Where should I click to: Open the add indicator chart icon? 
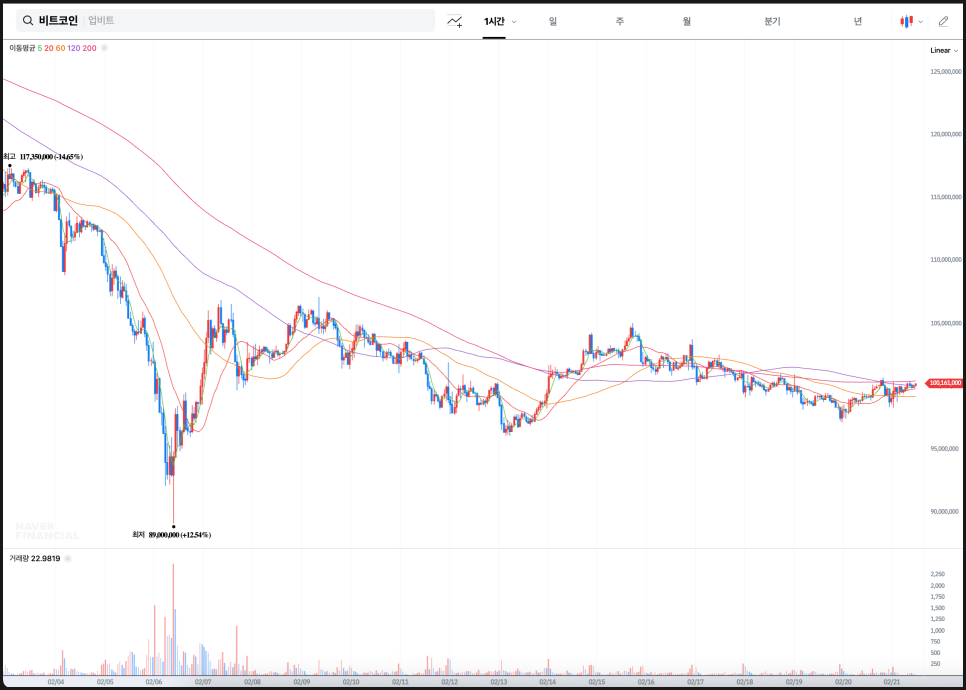455,20
